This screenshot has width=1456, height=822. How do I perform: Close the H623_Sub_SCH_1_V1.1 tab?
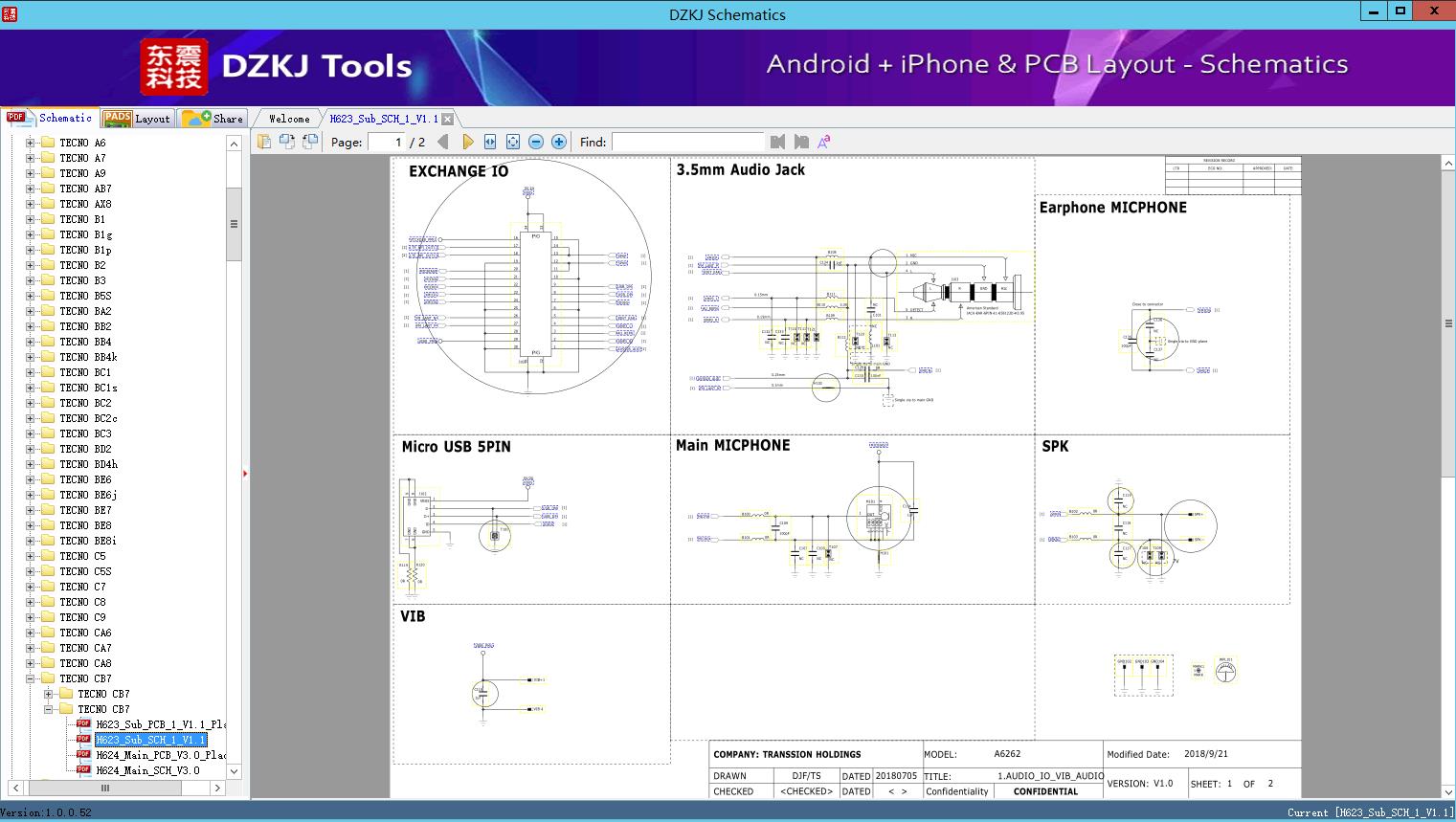tap(447, 120)
